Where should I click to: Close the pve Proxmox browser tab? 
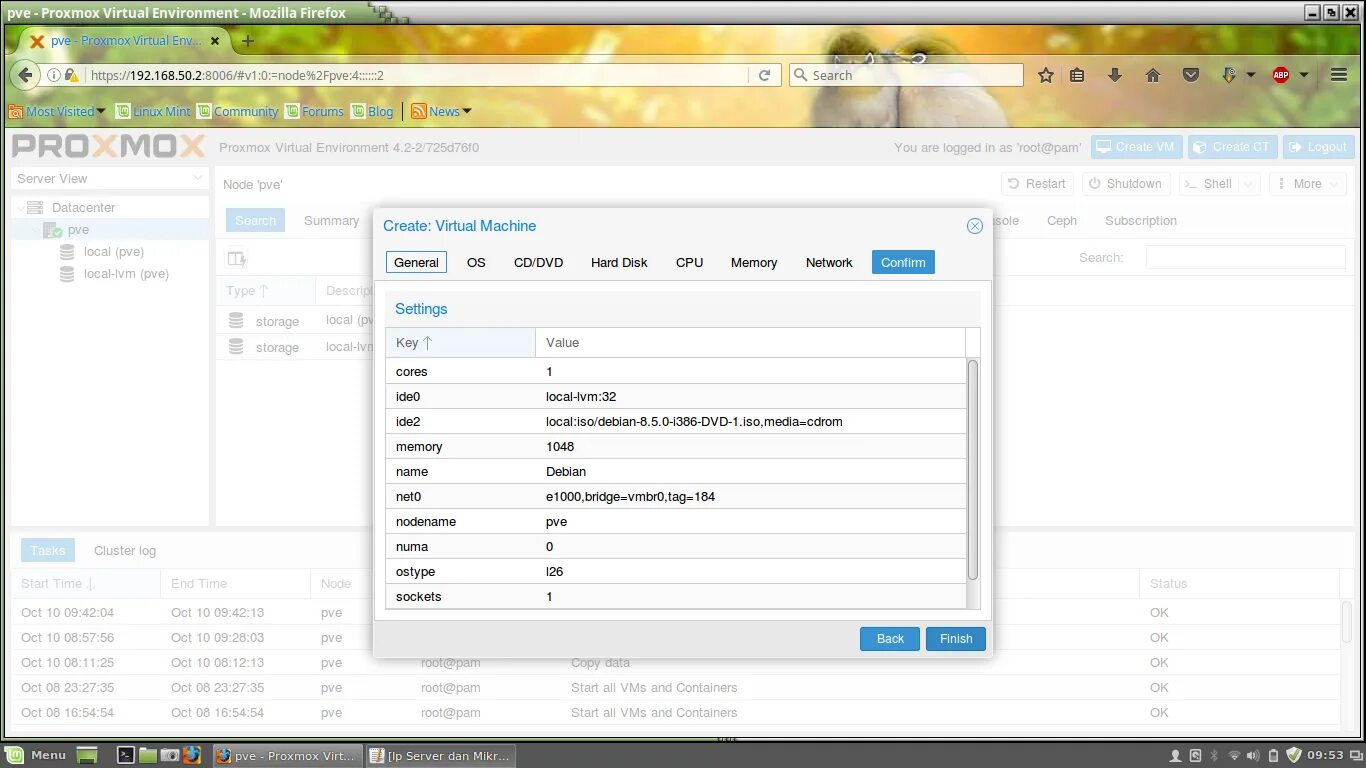[x=215, y=41]
